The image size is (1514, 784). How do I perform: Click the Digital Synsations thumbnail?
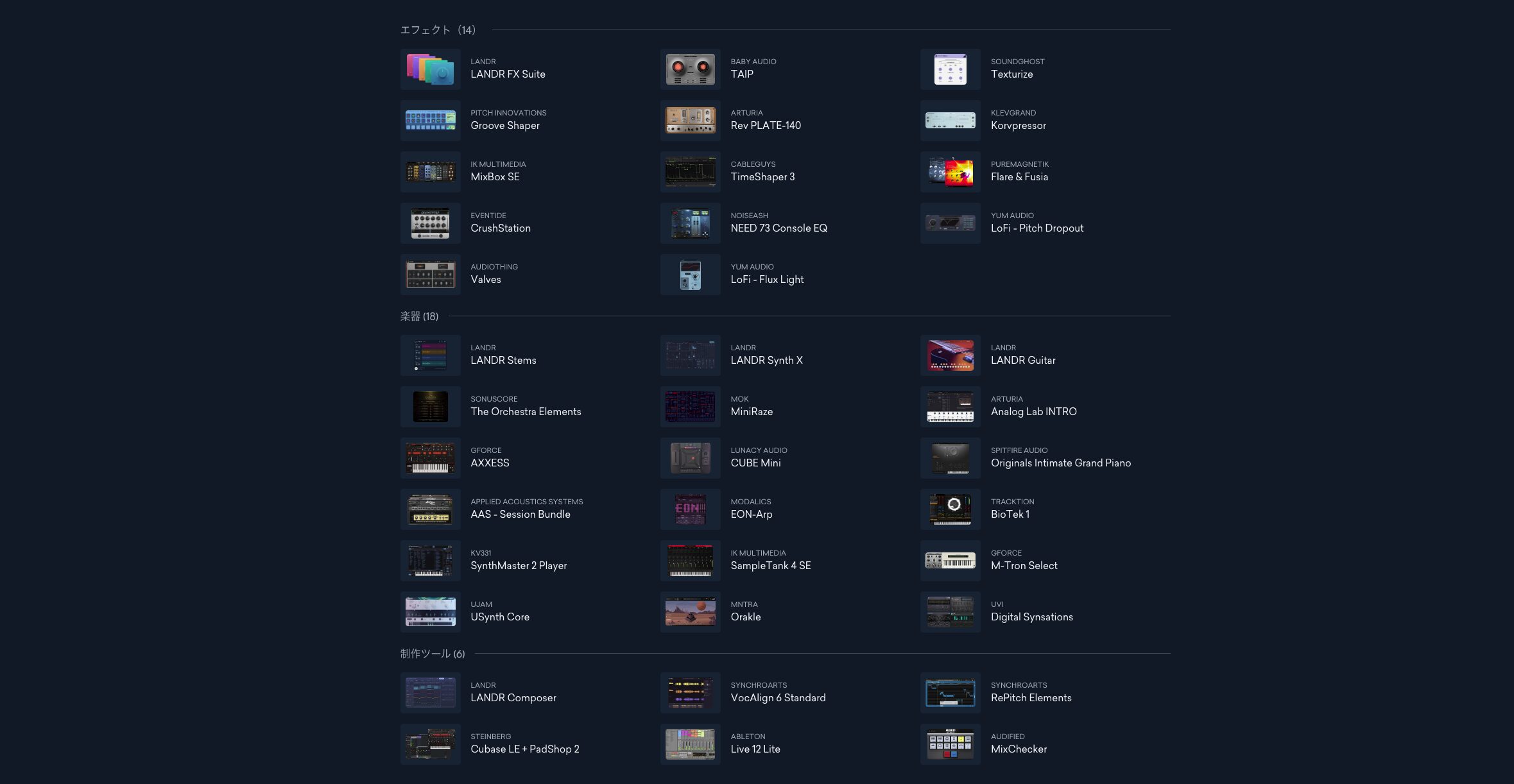pos(950,612)
